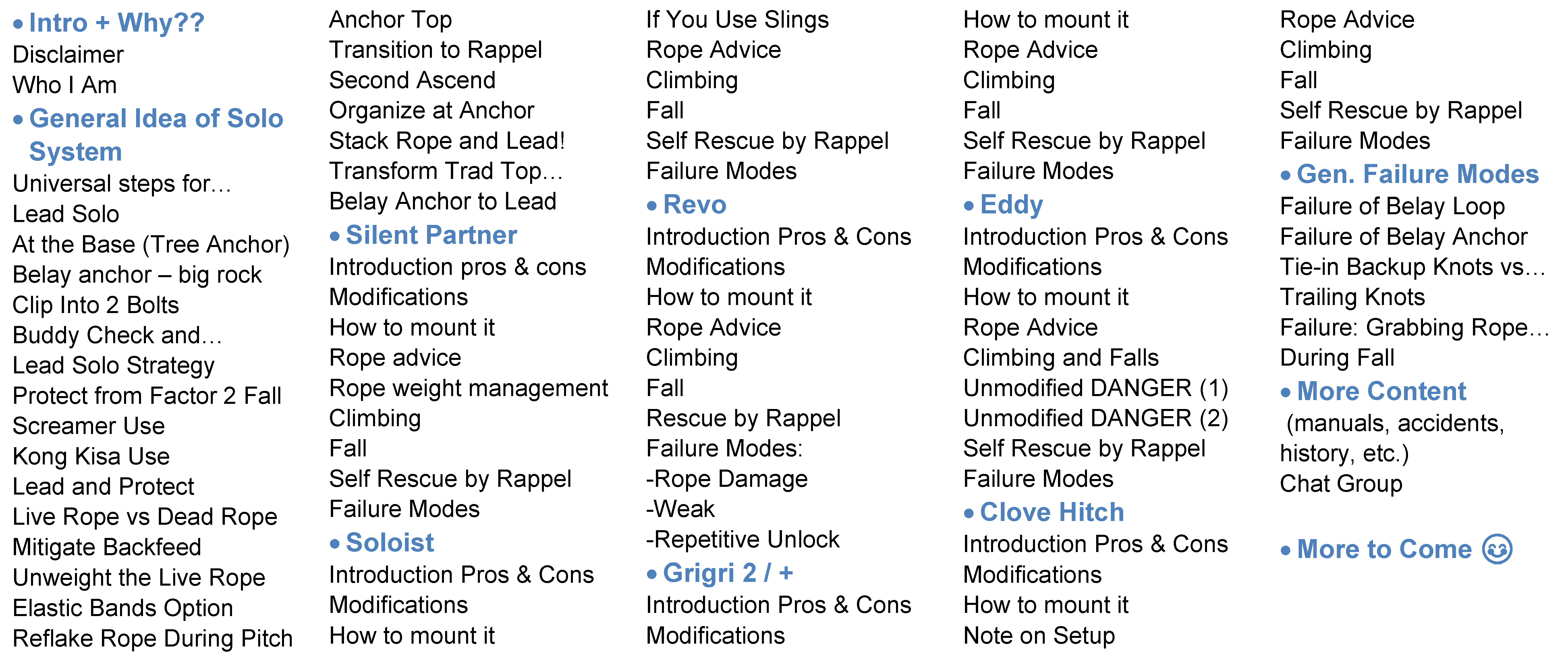Viewport: 1568px width, 660px height.
Task: Jump to the Silent Partner section
Action: [431, 235]
